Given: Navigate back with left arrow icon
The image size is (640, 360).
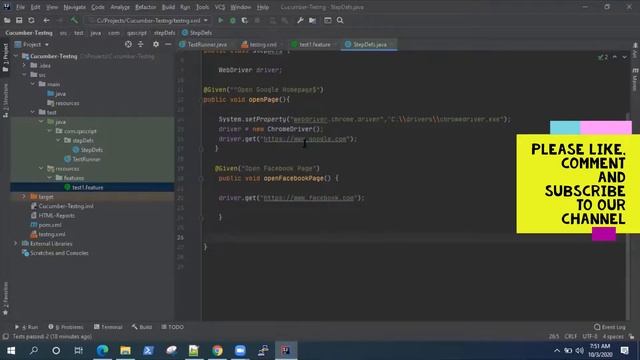Looking at the screenshot, I should pos(47,20).
